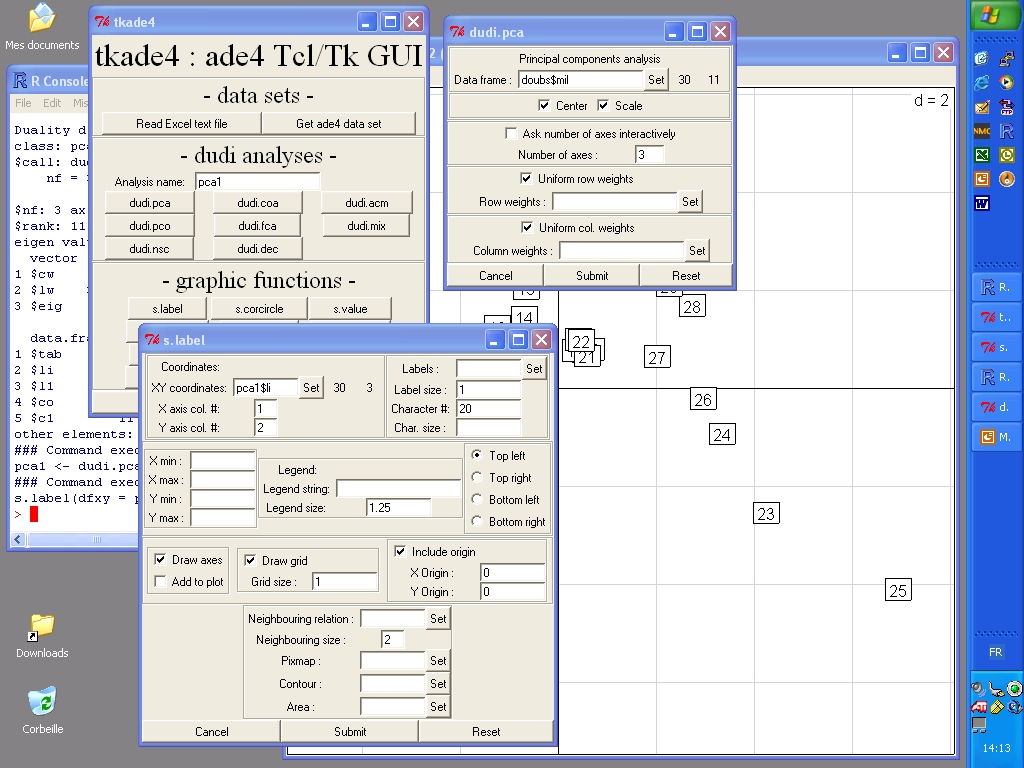Open the Downloads folder shortcut

(42, 626)
